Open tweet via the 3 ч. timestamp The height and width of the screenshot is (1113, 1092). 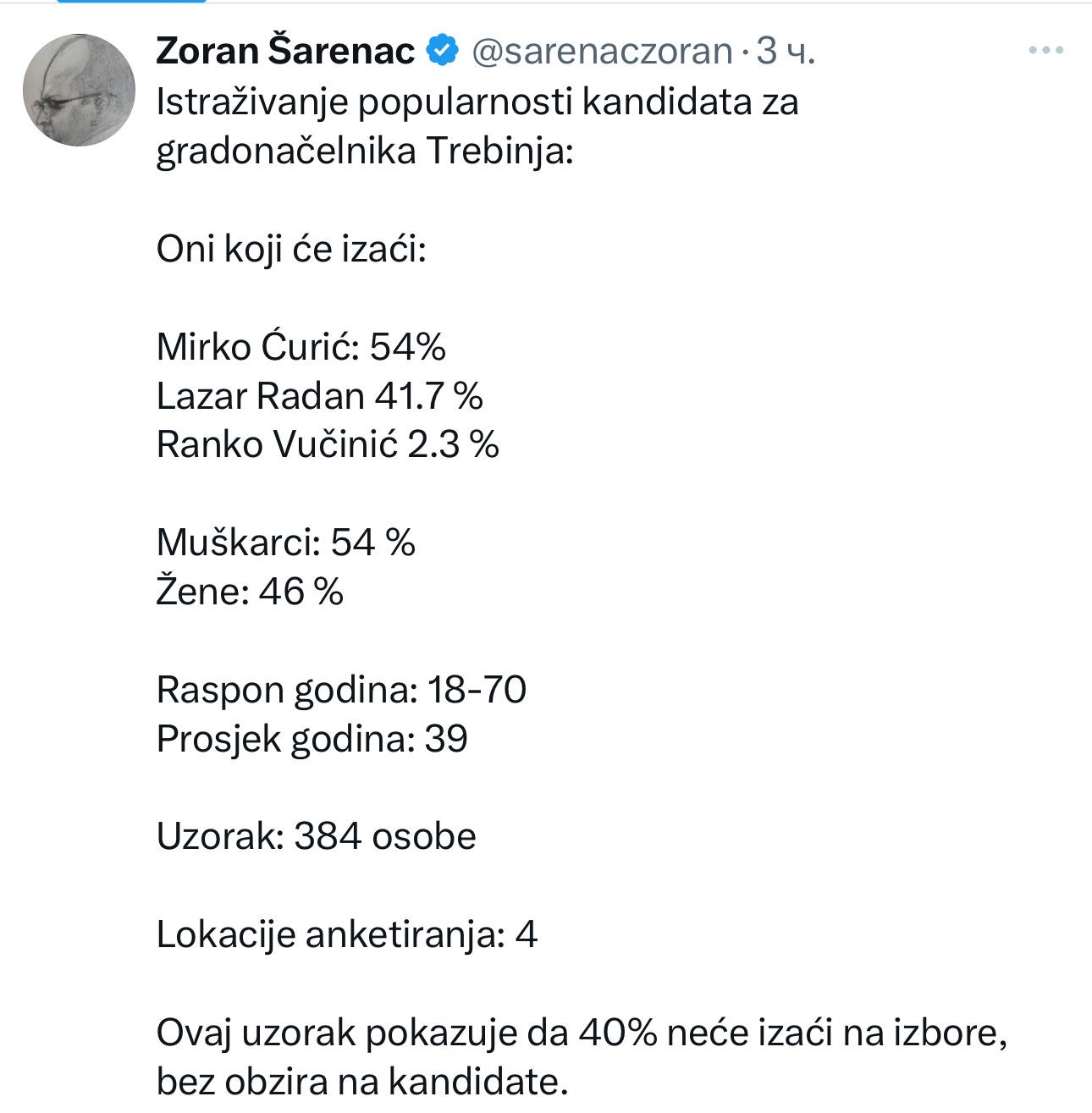coord(786,52)
